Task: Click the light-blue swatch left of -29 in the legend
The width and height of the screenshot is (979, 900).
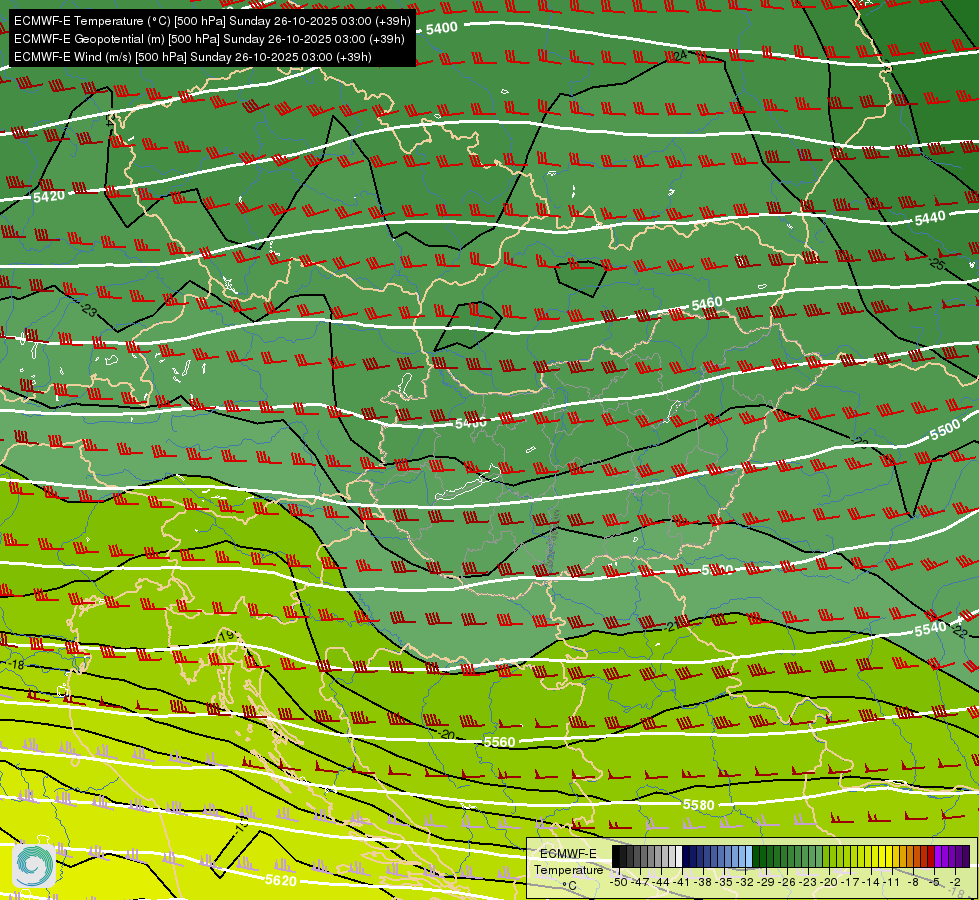Action: (x=749, y=856)
